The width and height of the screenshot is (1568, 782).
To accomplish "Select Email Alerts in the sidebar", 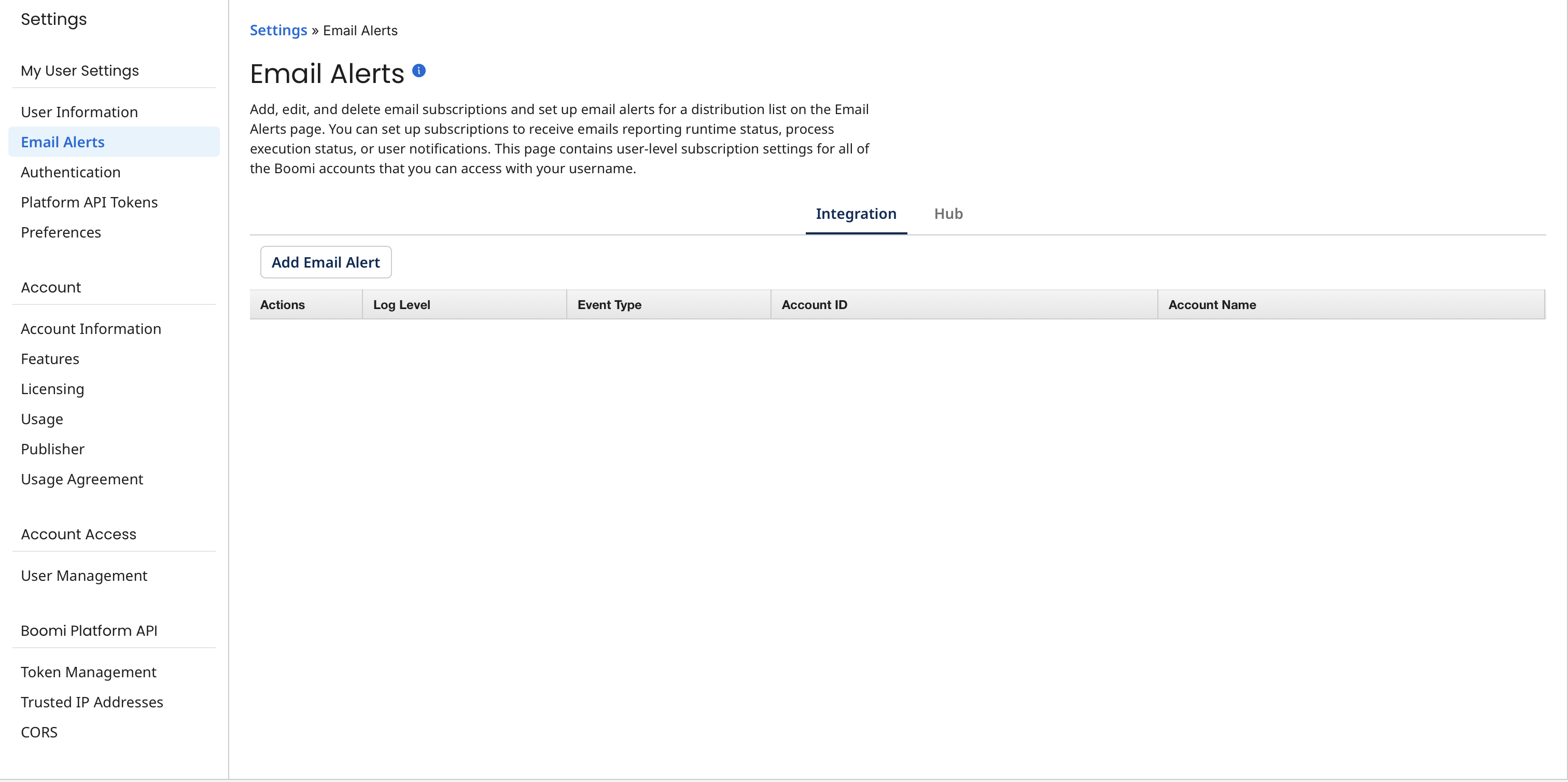I will click(62, 142).
